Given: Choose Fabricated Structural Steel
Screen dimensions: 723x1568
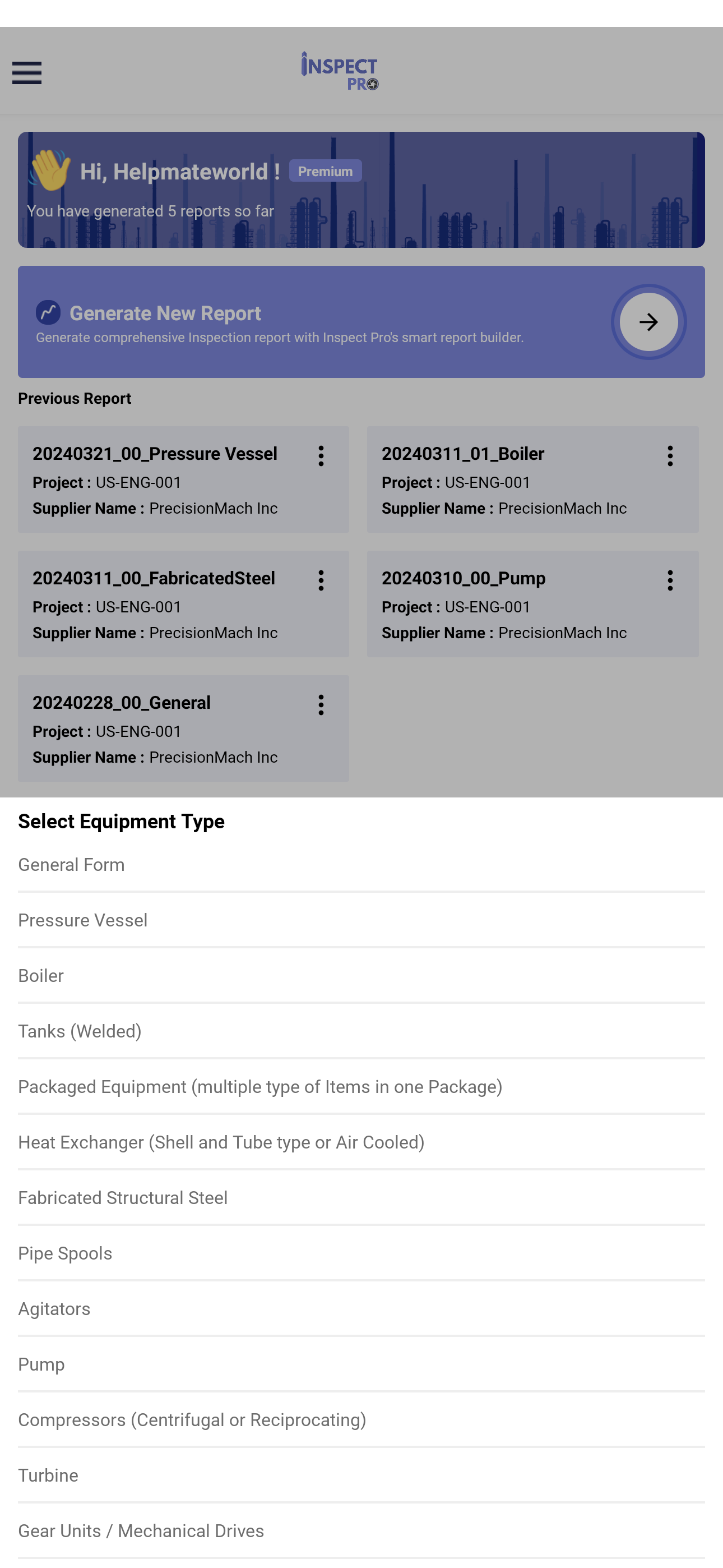Looking at the screenshot, I should [361, 1198].
